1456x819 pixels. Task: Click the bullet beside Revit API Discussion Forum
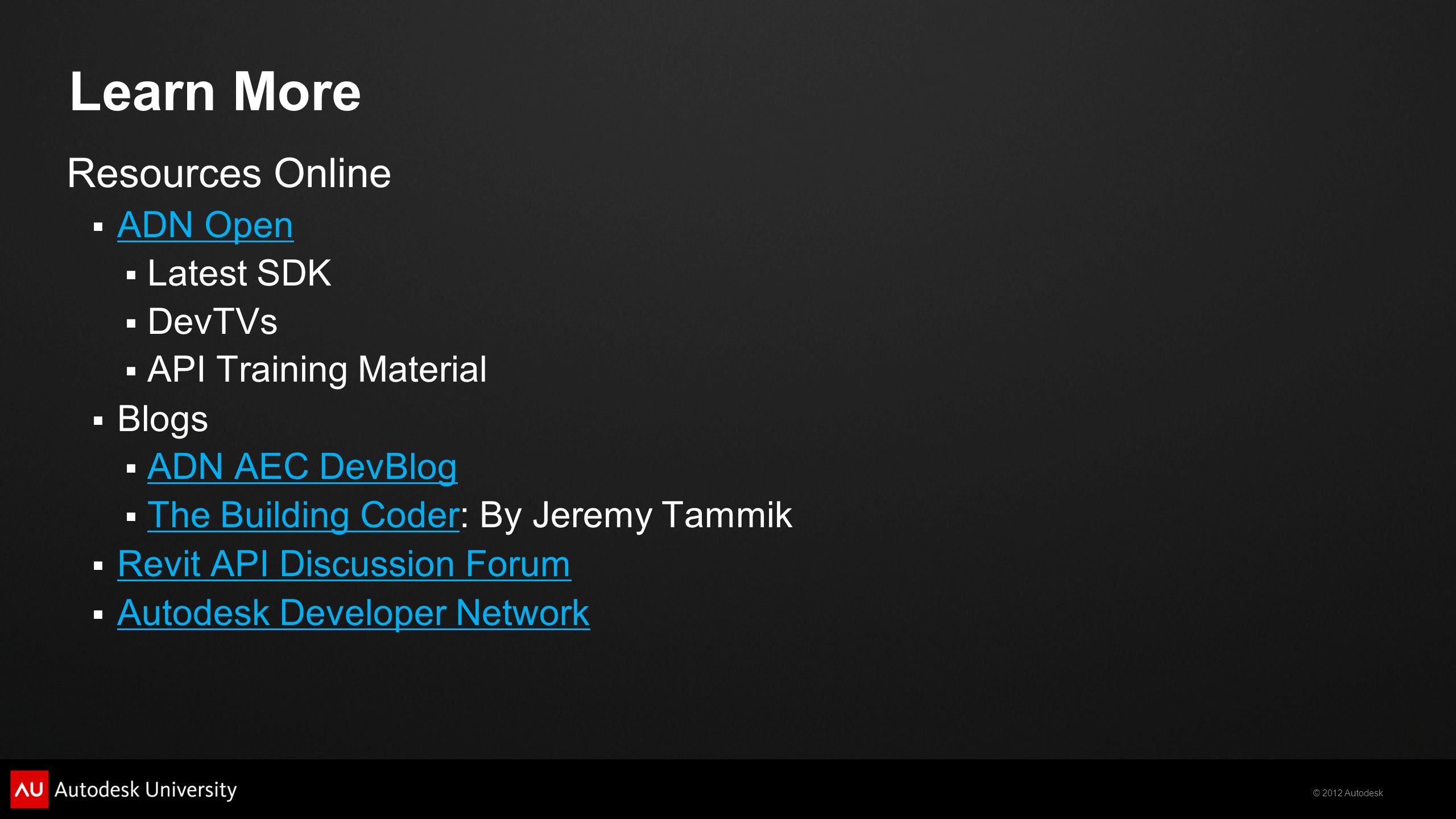point(98,566)
